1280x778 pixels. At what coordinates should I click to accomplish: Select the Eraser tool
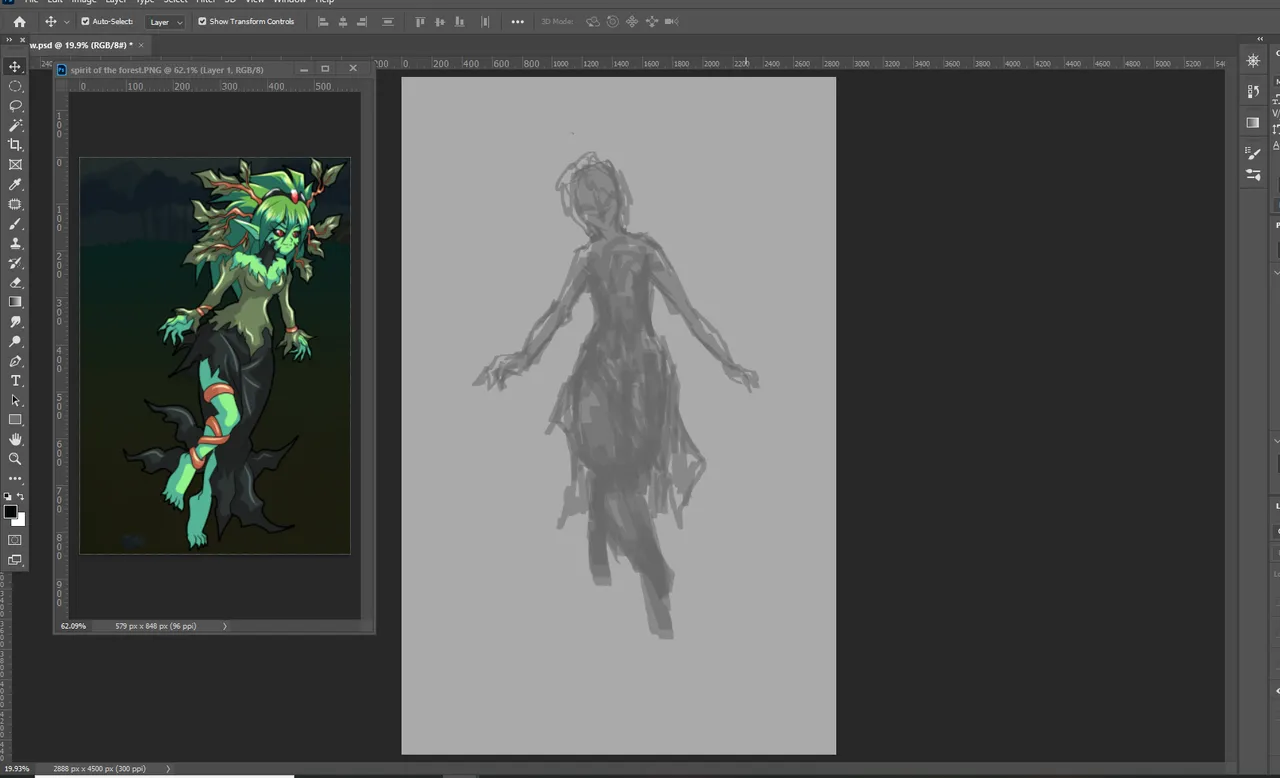(15, 282)
